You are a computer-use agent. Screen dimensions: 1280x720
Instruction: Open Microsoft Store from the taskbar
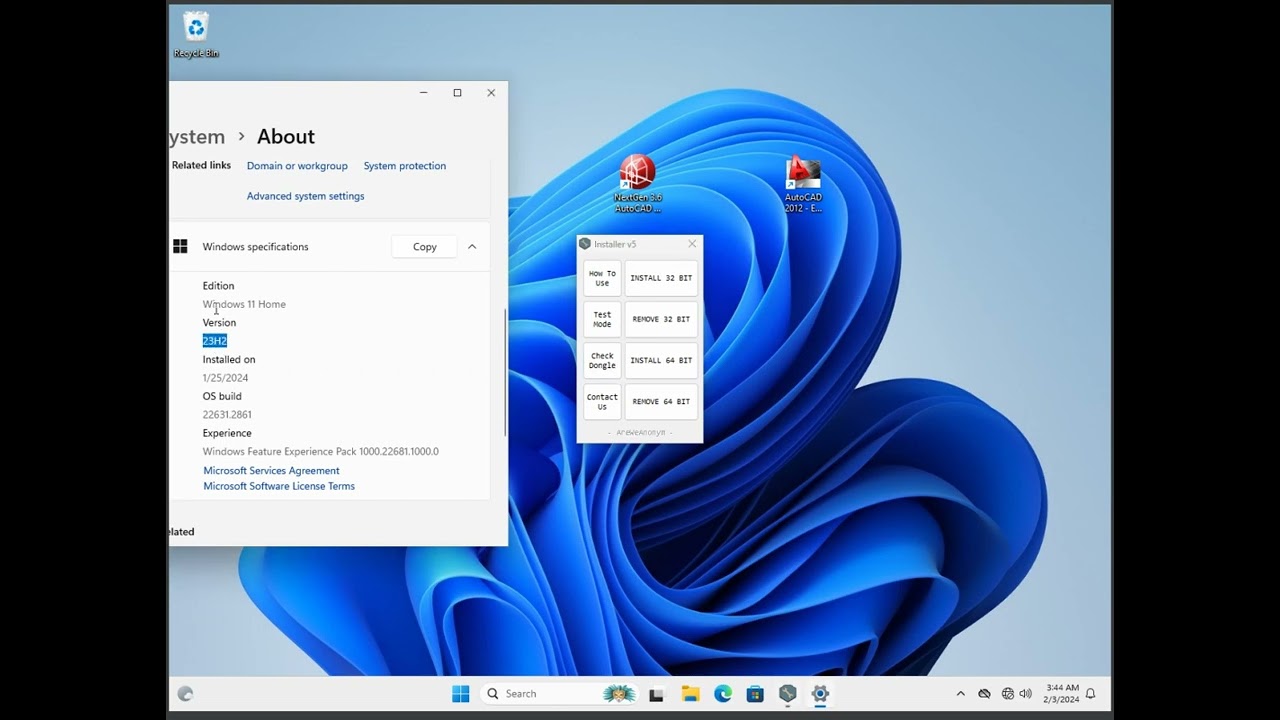[755, 693]
